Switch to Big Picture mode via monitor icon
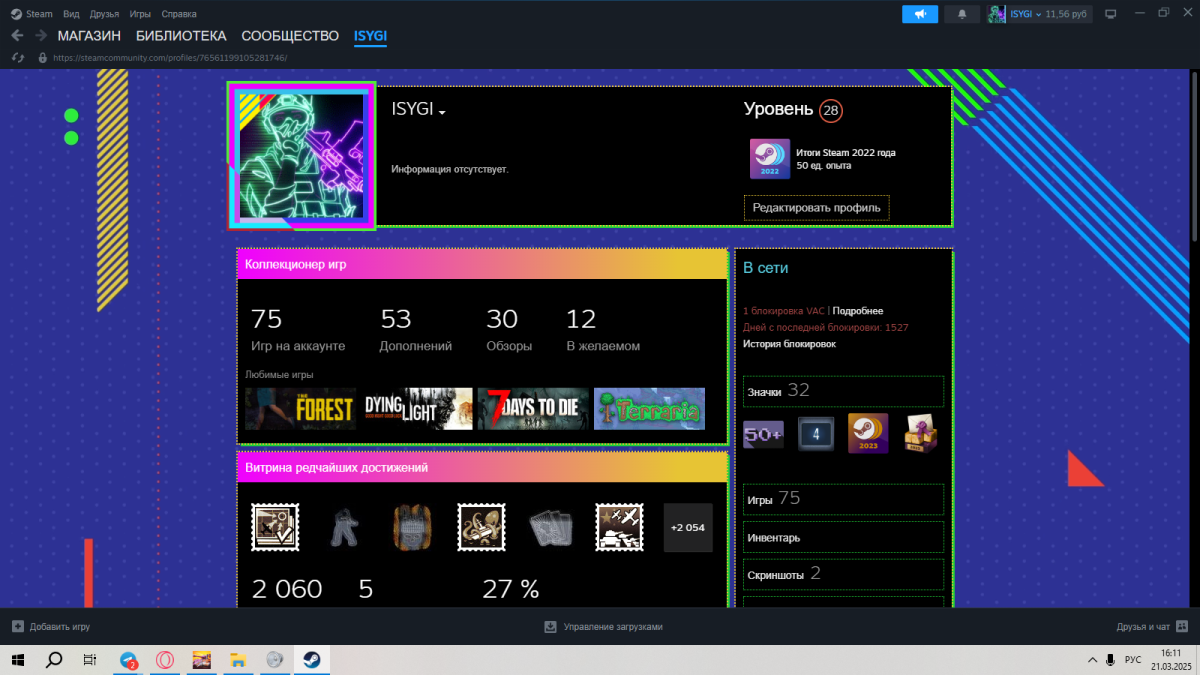This screenshot has height=675, width=1200. [1109, 14]
